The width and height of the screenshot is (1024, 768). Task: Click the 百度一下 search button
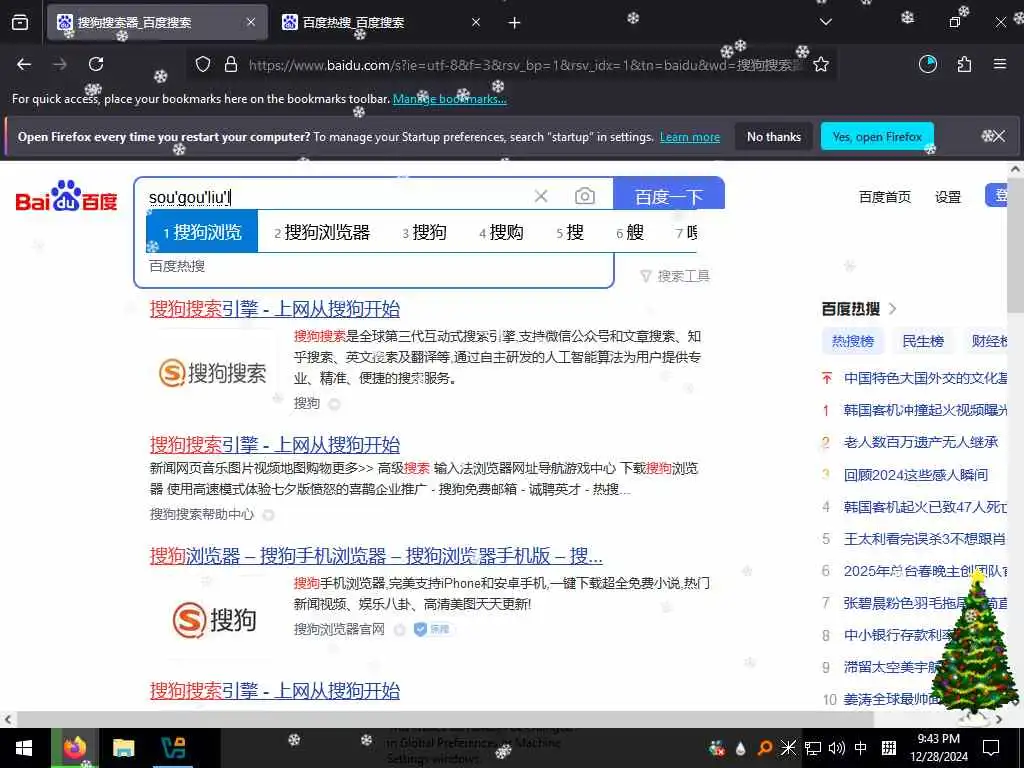pos(669,196)
